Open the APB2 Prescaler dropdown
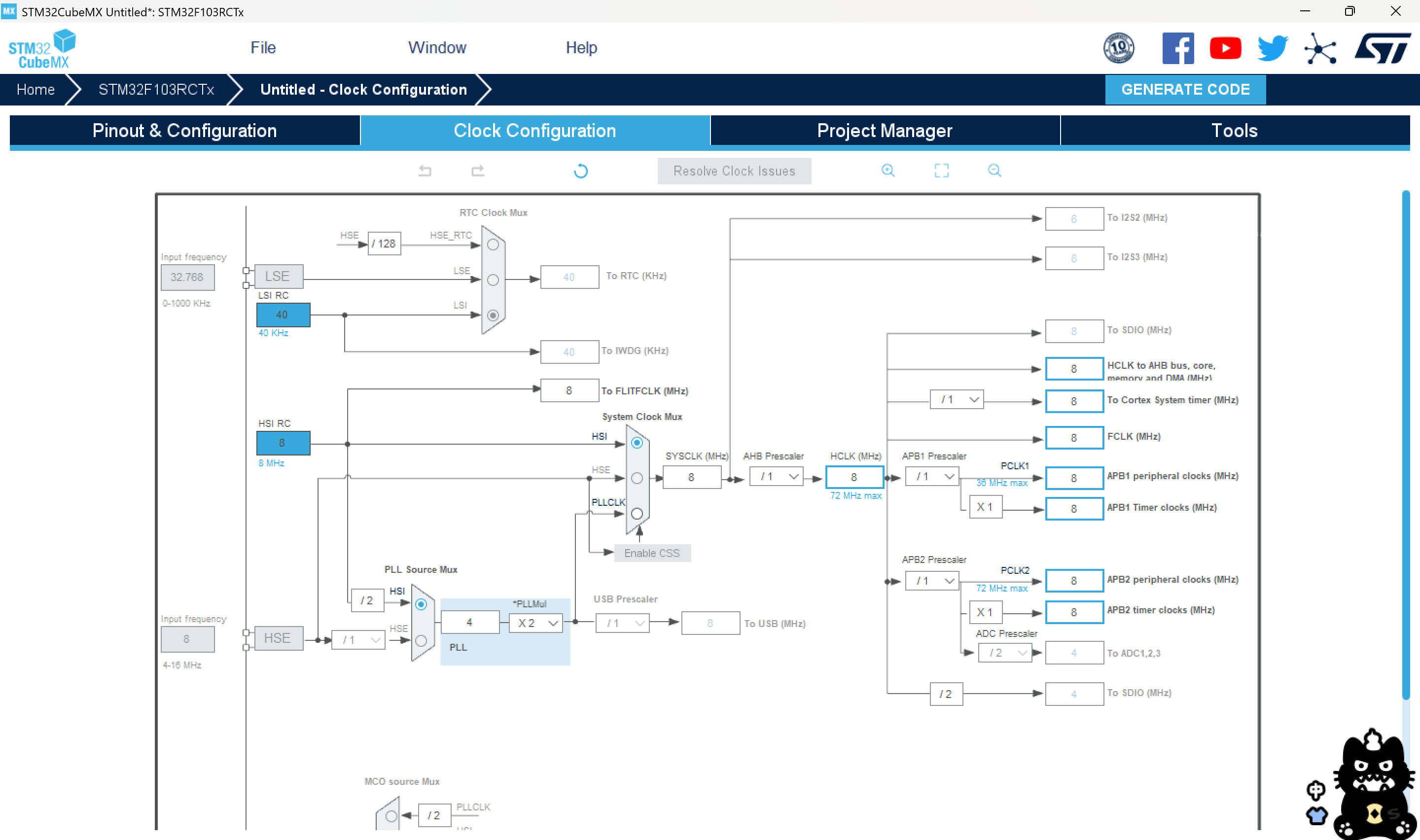This screenshot has height=840, width=1420. (x=931, y=581)
